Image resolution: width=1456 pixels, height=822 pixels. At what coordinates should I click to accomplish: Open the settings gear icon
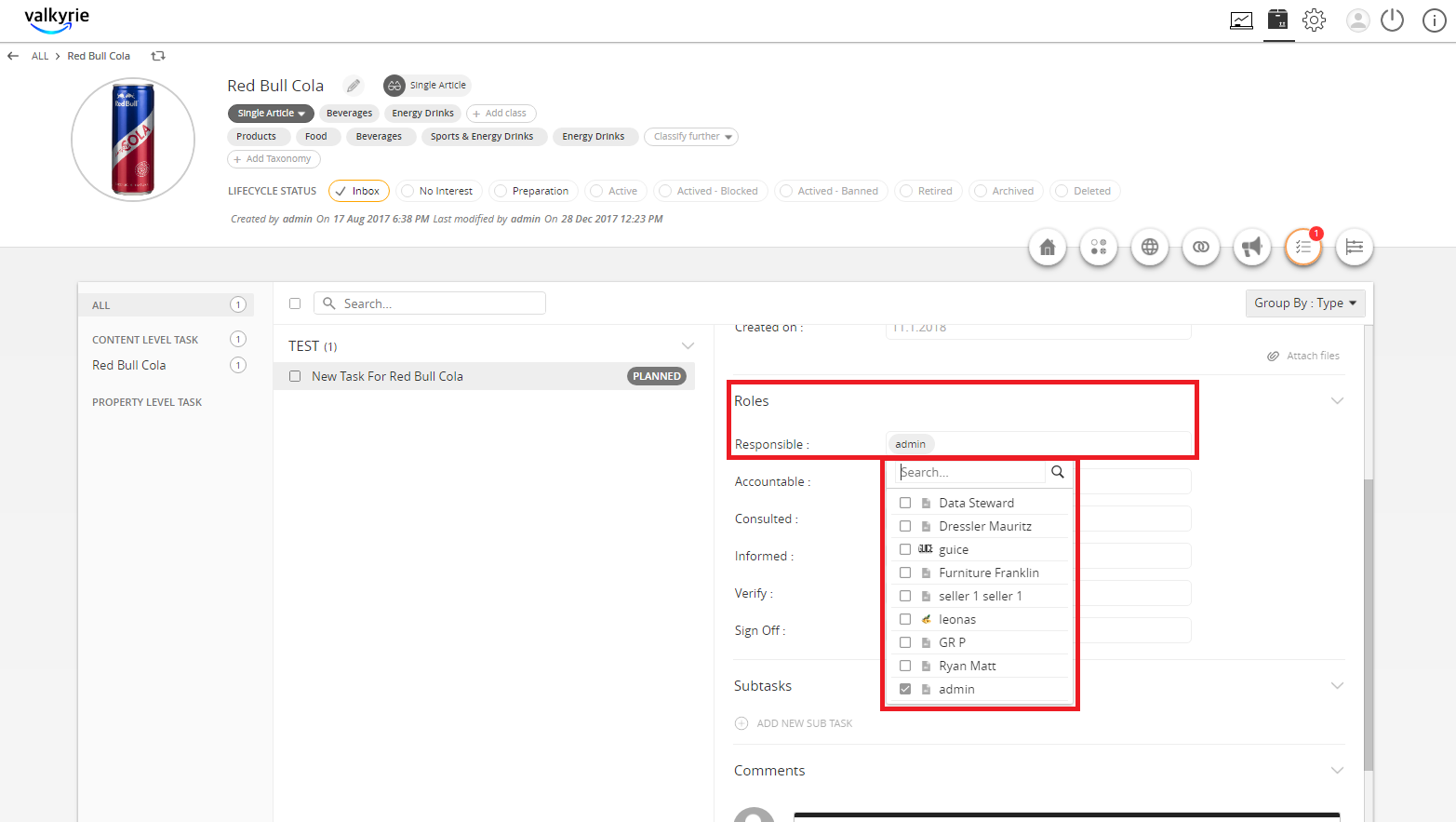point(1314,20)
